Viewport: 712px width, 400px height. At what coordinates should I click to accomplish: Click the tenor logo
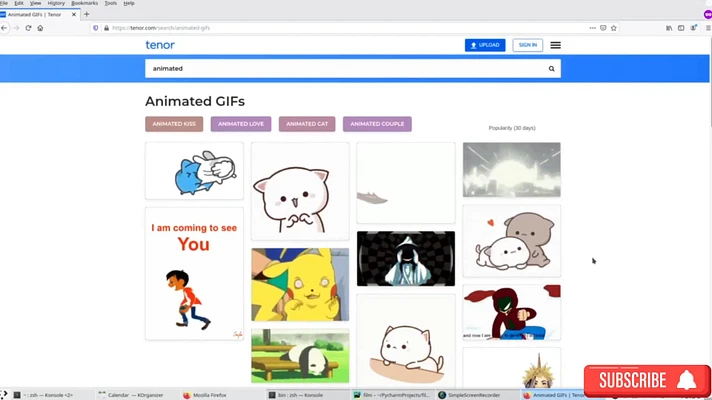tap(160, 45)
